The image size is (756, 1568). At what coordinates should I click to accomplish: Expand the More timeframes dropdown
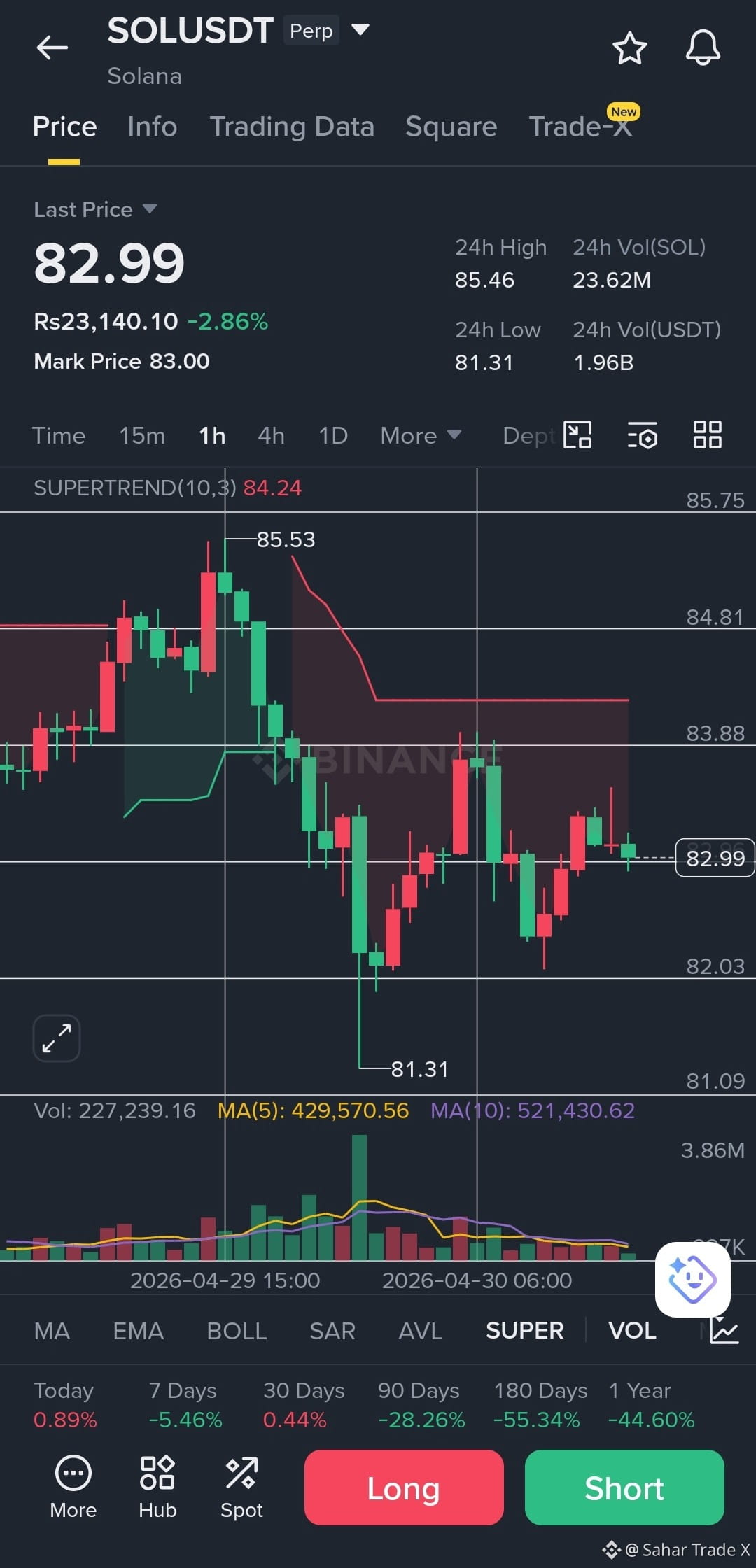421,435
